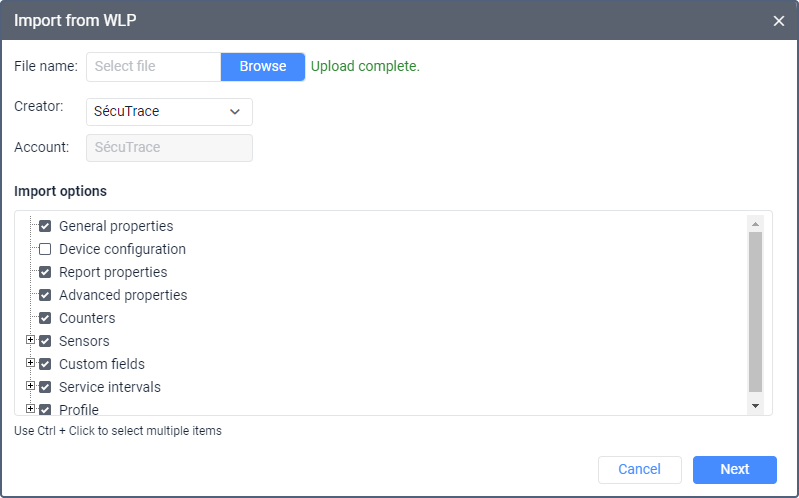Image resolution: width=799 pixels, height=498 pixels.
Task: Toggle the Advanced properties checkbox
Action: point(45,295)
